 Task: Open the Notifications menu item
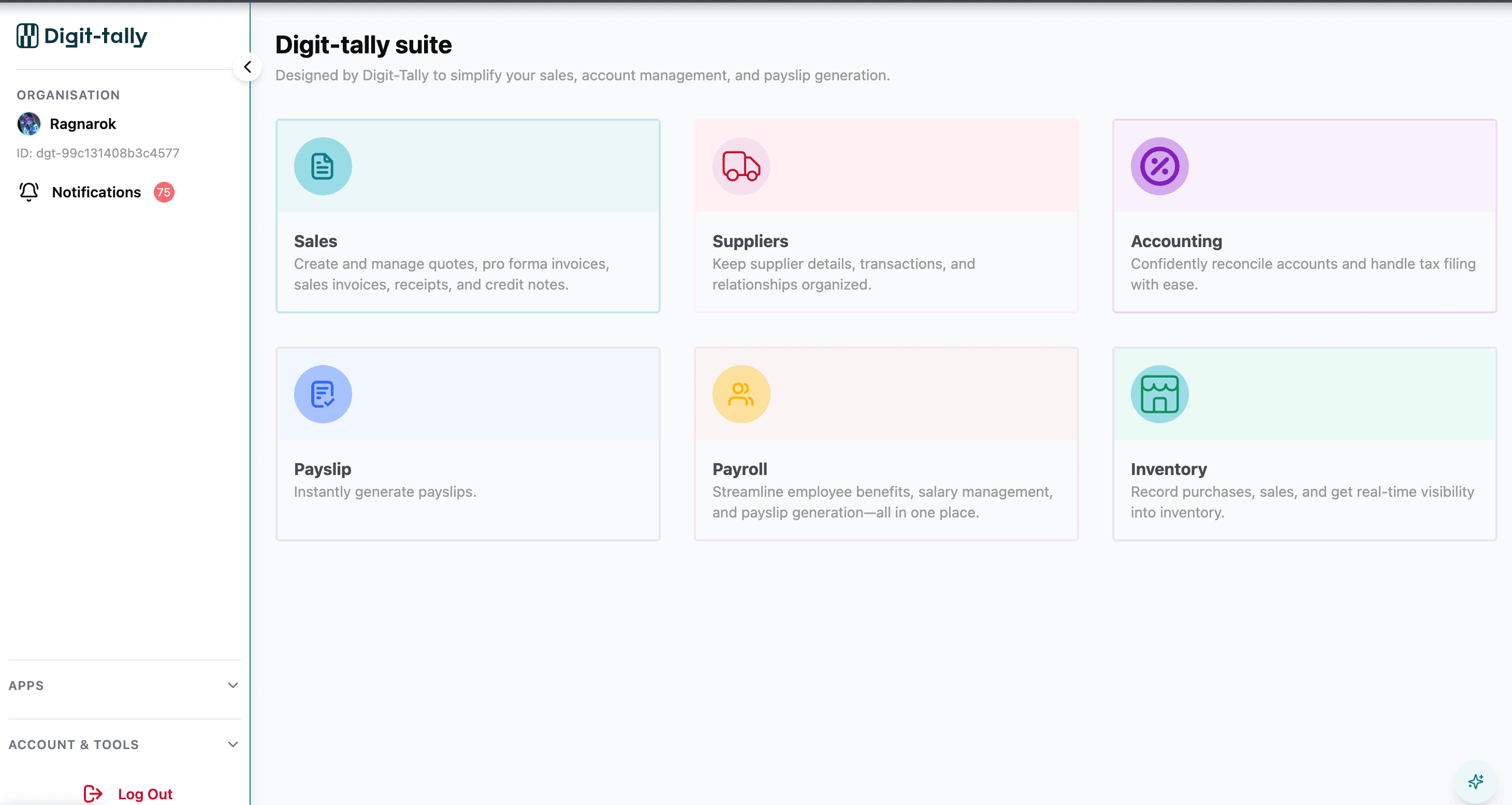click(x=96, y=192)
